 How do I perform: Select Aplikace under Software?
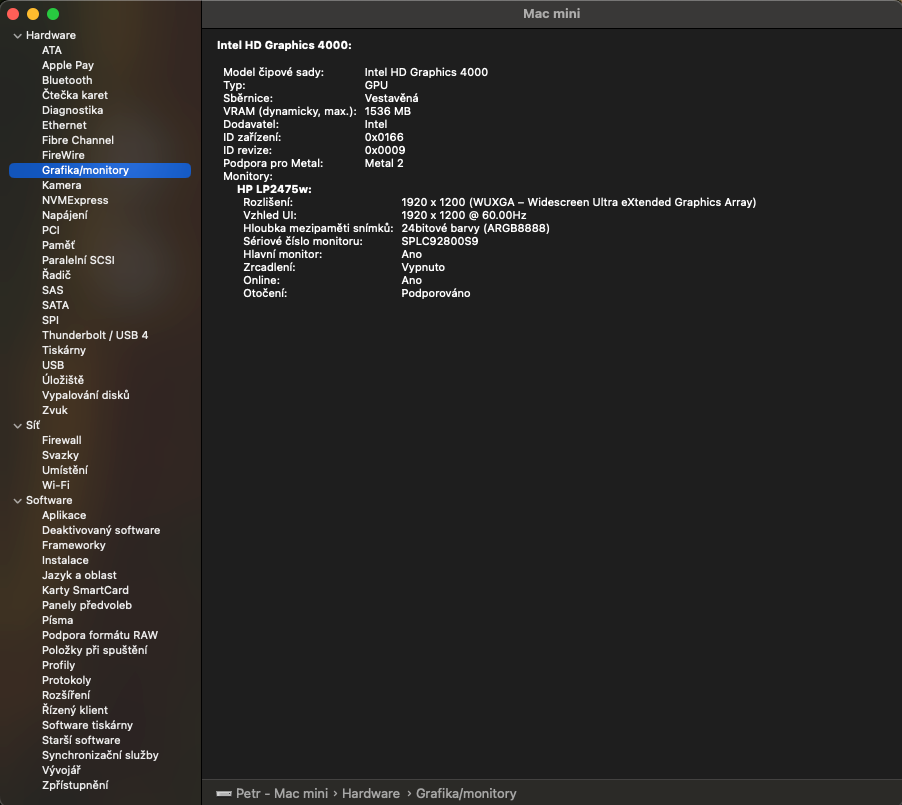coord(64,516)
